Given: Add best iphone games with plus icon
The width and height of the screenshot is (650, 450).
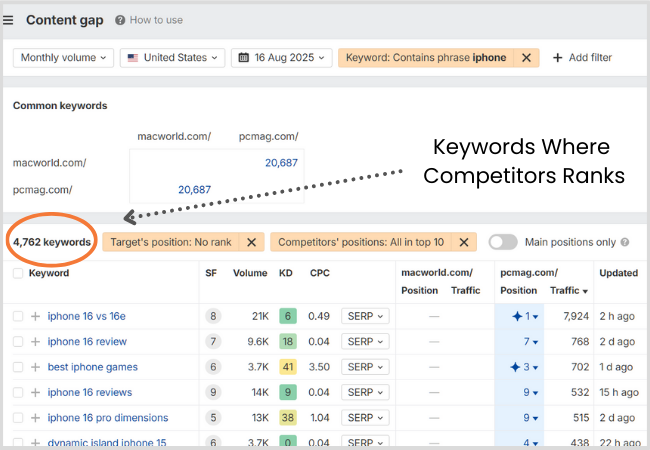Looking at the screenshot, I should point(36,367).
